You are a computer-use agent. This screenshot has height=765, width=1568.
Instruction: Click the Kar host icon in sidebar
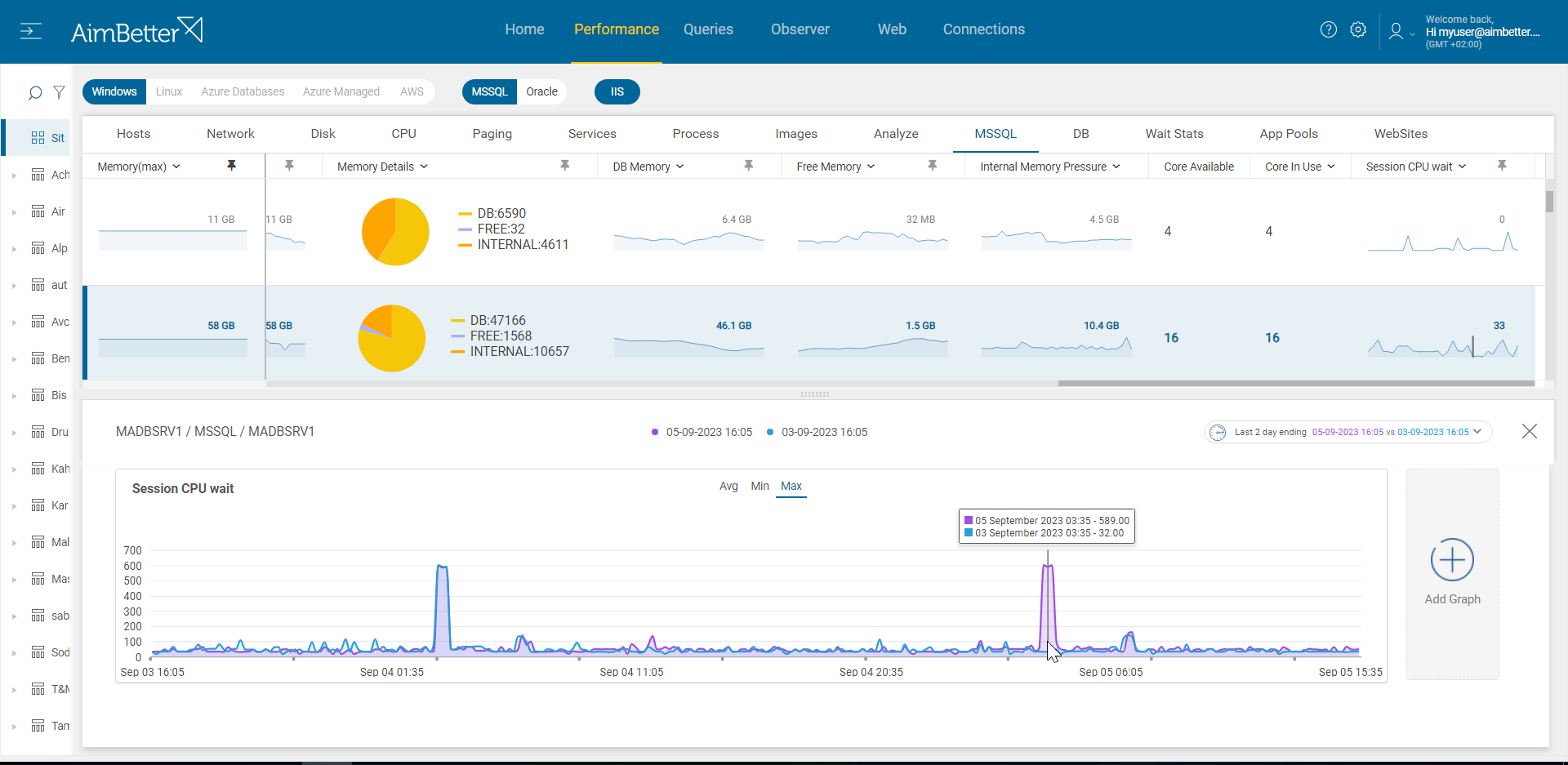click(x=38, y=505)
